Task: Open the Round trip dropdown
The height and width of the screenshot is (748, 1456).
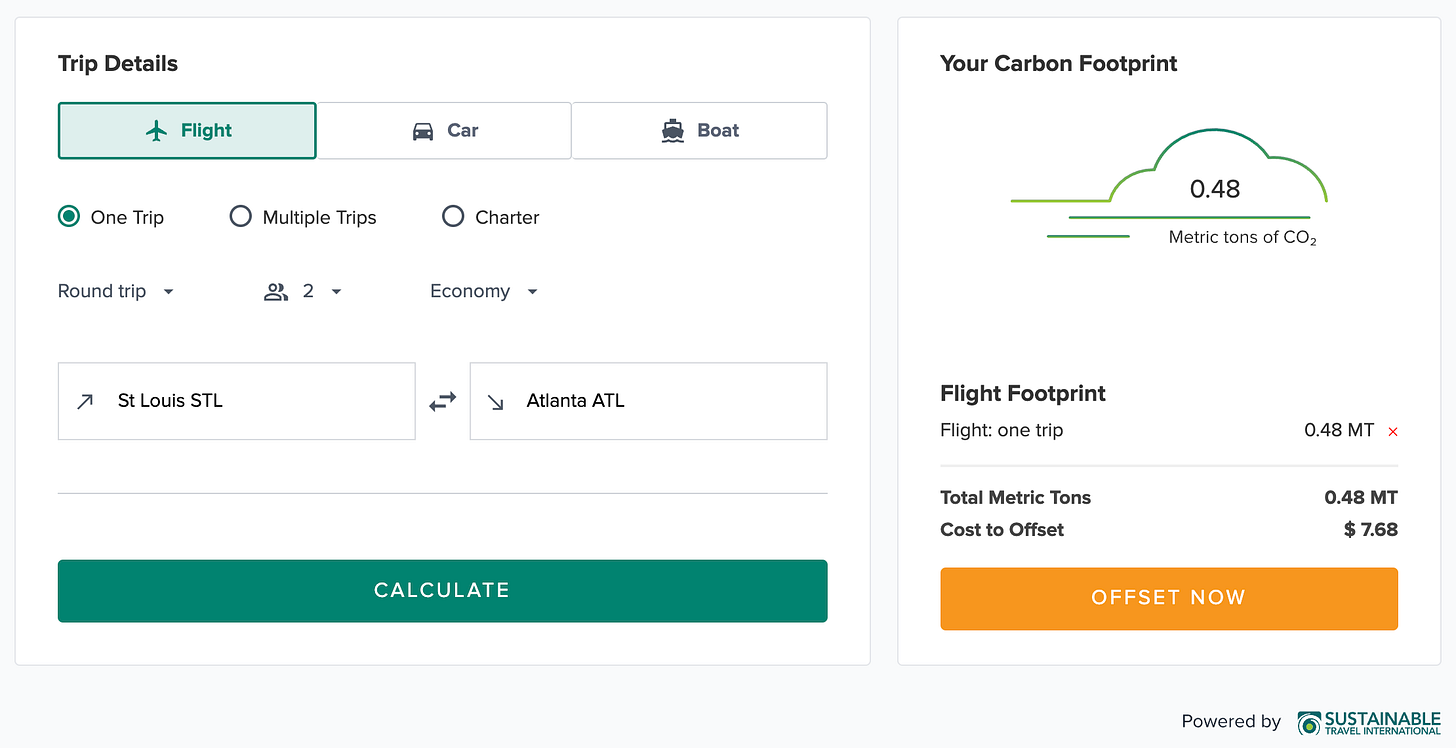Action: click(x=116, y=292)
